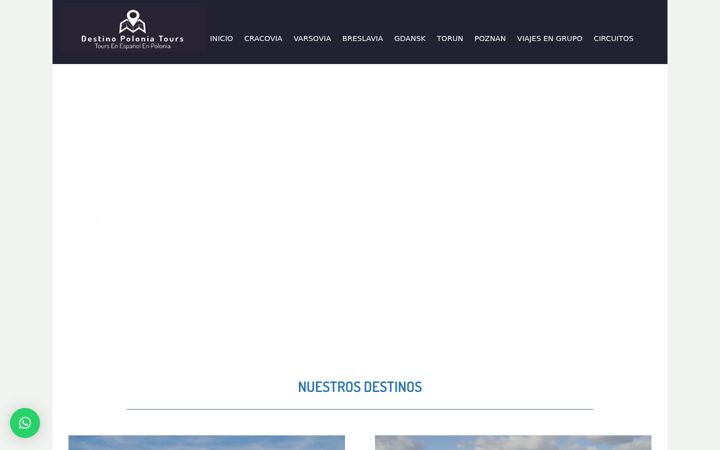
Task: Select GDANSK in the navigation bar
Action: click(410, 39)
